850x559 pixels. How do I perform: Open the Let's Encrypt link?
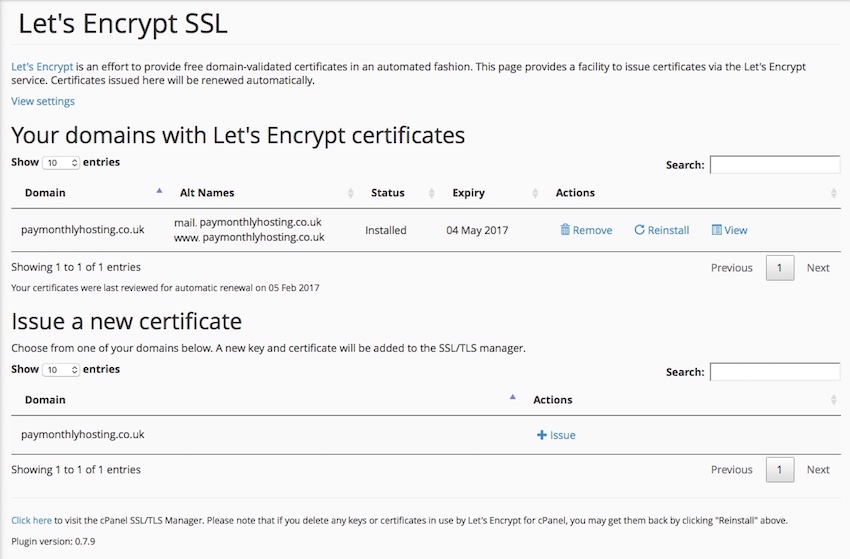click(x=42, y=67)
